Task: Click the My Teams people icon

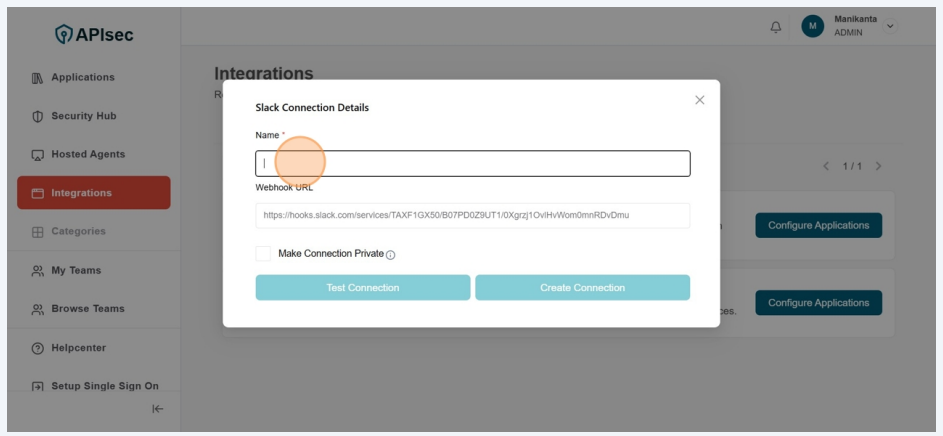Action: [38, 271]
